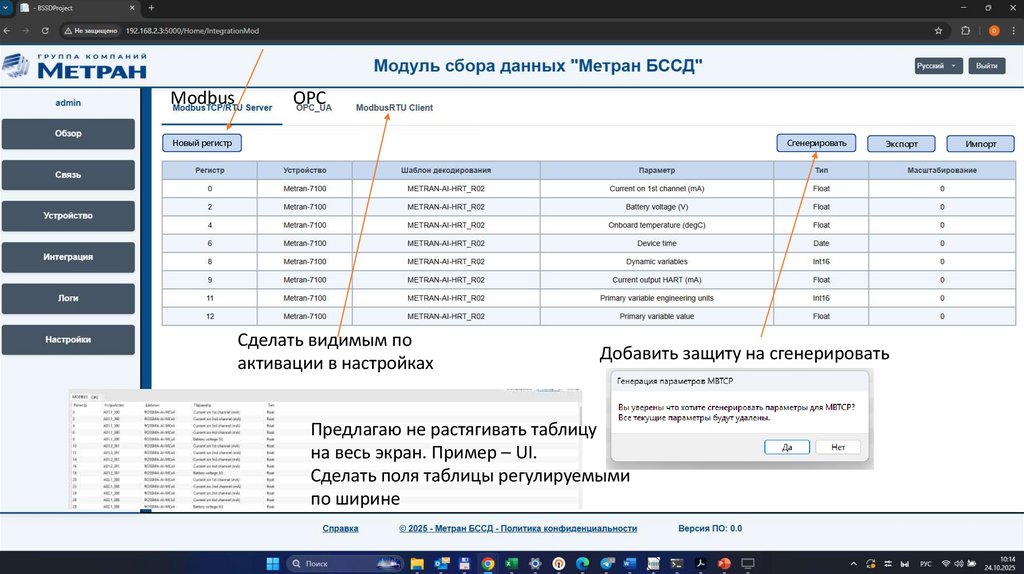Click the РУС keyboard language indicator
The width and height of the screenshot is (1024, 574).
click(x=925, y=564)
